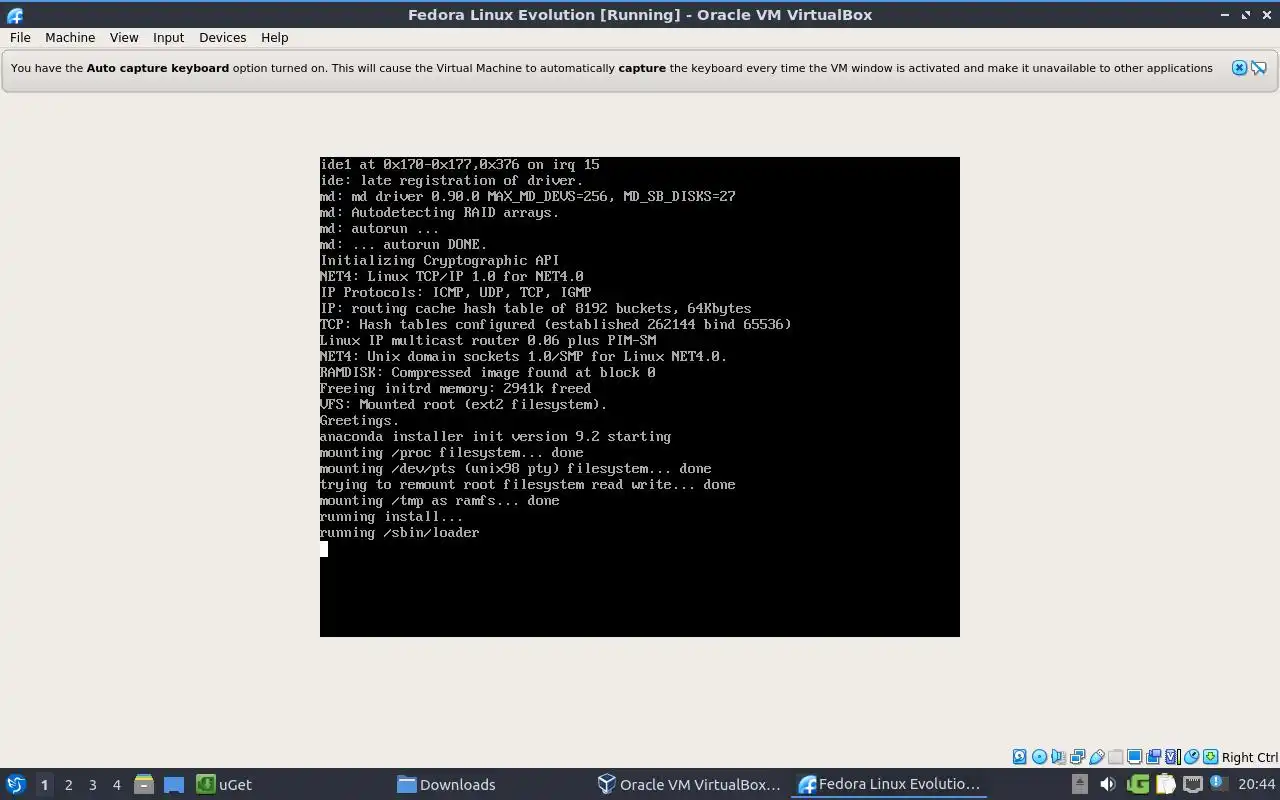Open the file manager launcher in panel

coord(143,784)
